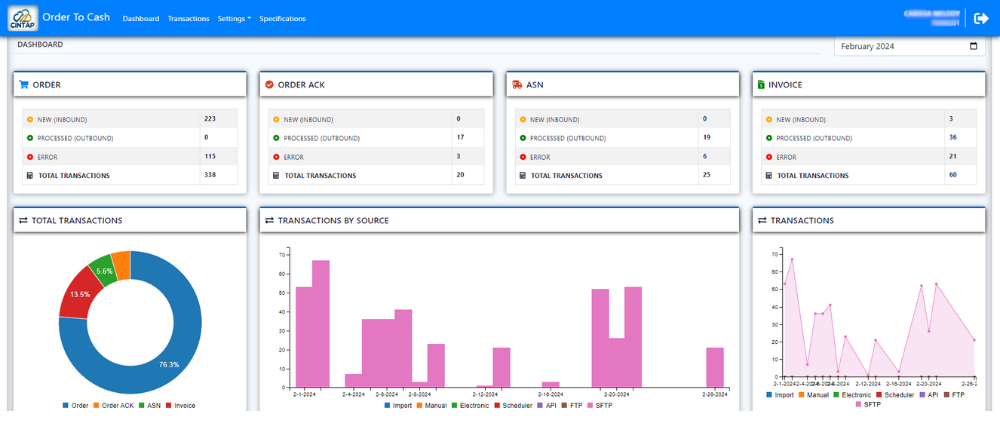Click the February 2024 month input field

[x=909, y=47]
